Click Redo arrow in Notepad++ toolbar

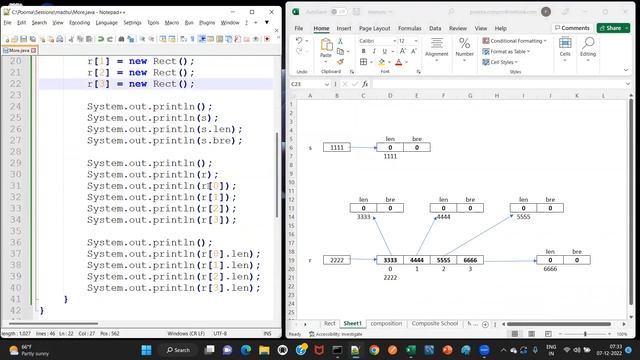[110, 39]
